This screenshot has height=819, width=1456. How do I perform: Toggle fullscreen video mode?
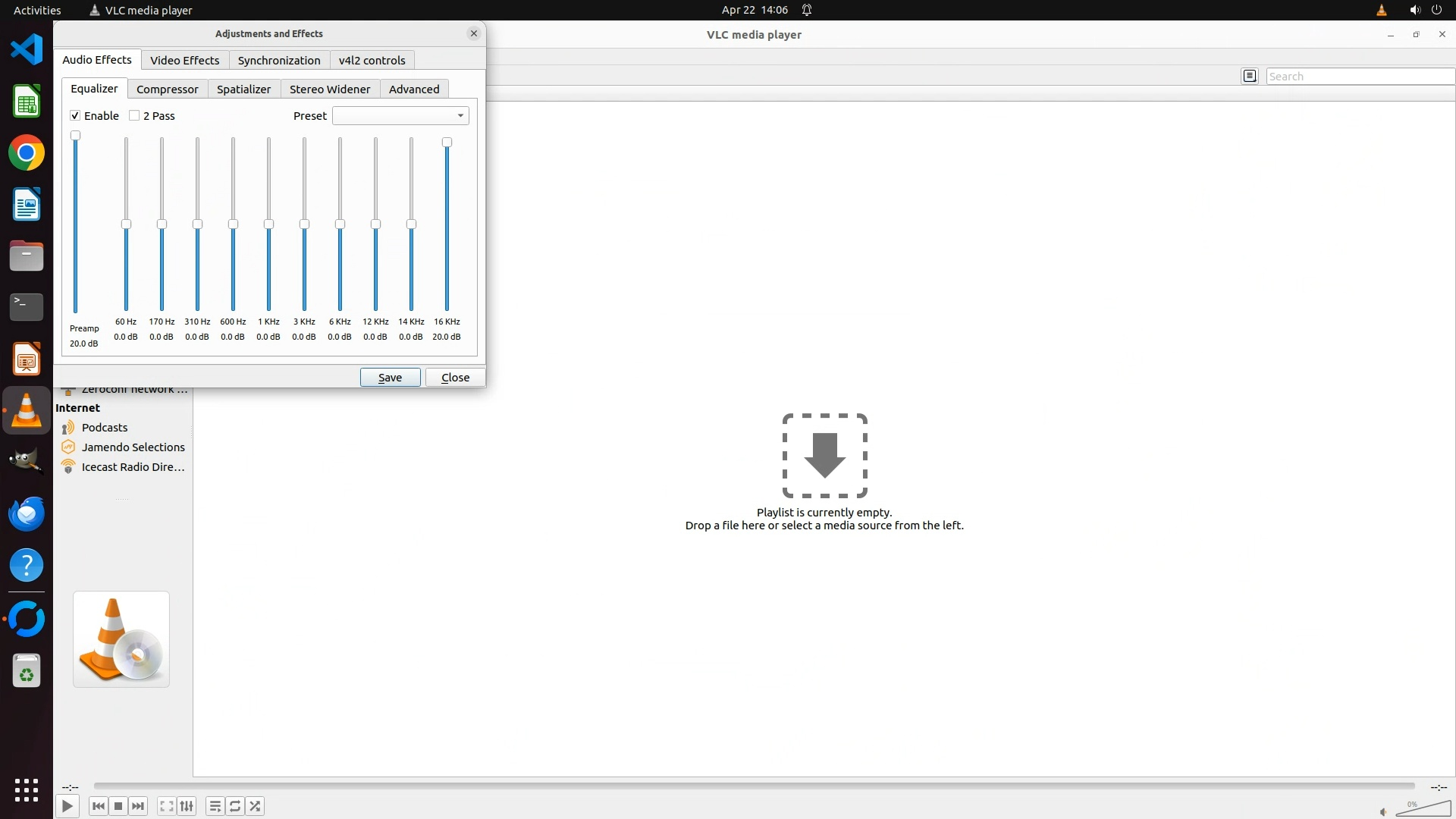(x=167, y=806)
